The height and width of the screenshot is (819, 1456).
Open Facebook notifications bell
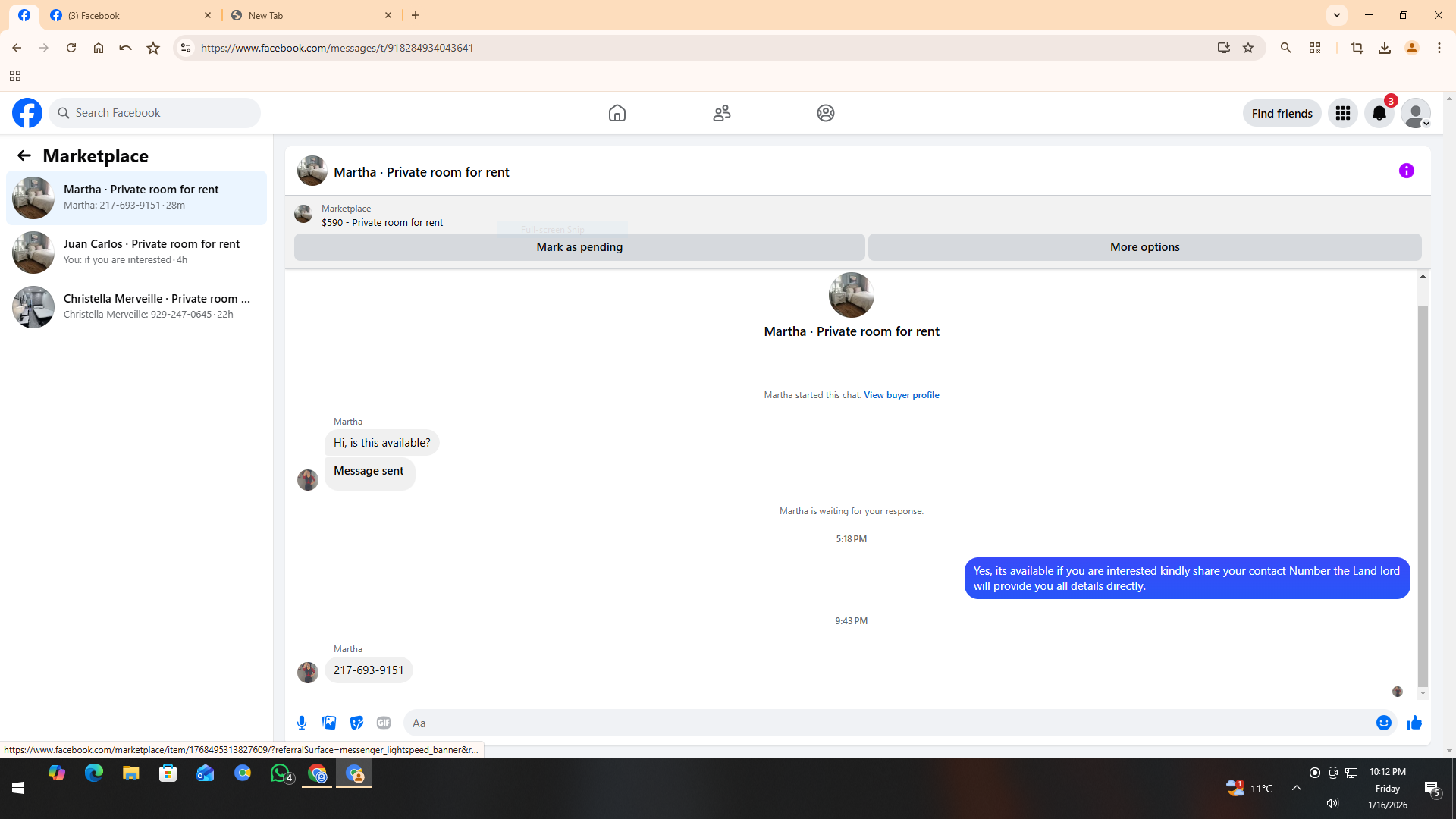(1379, 113)
